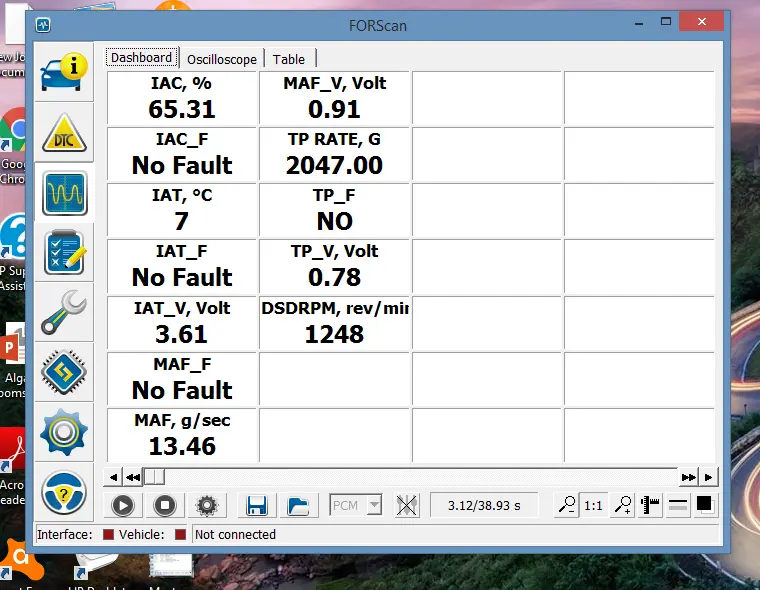Maximize the FORScan window
The image size is (760, 590).
tap(666, 21)
